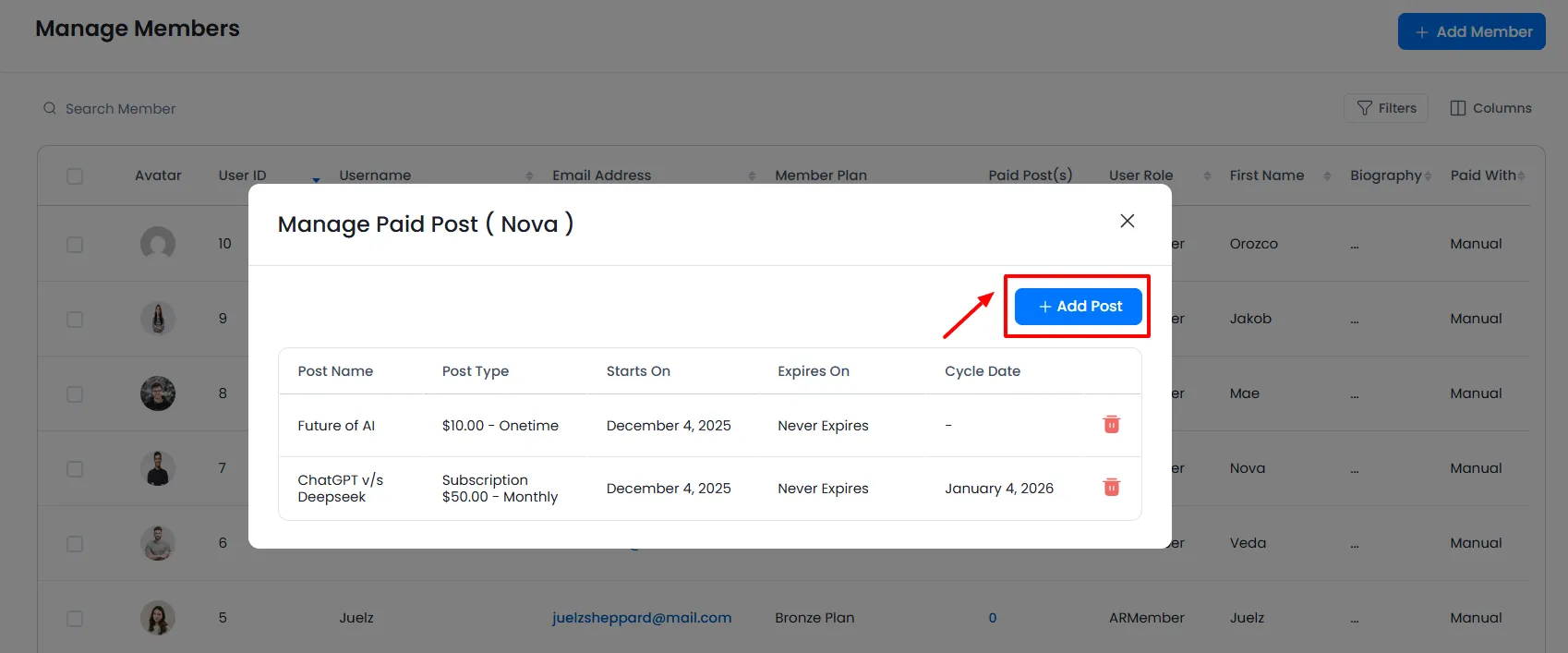Delete the ChatGPT v/s Deepseek paid post
The image size is (1568, 653).
1112,487
